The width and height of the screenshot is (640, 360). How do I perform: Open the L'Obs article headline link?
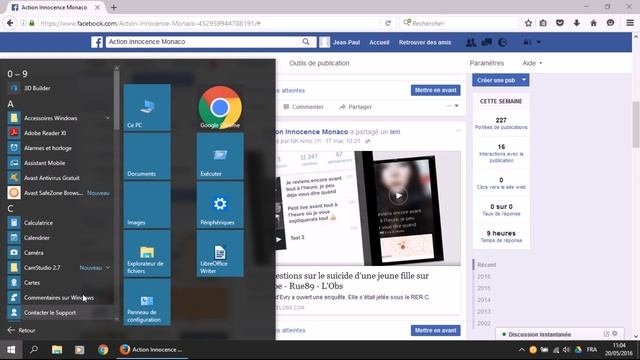353,281
